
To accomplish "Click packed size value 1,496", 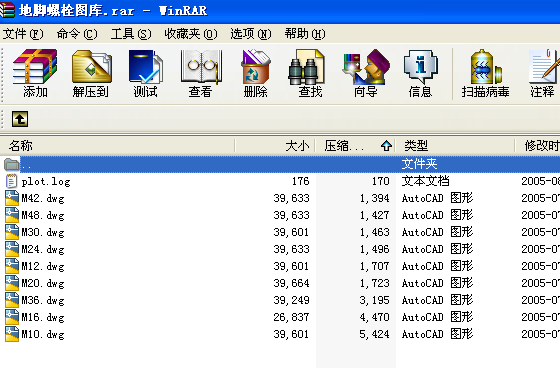I will (374, 249).
